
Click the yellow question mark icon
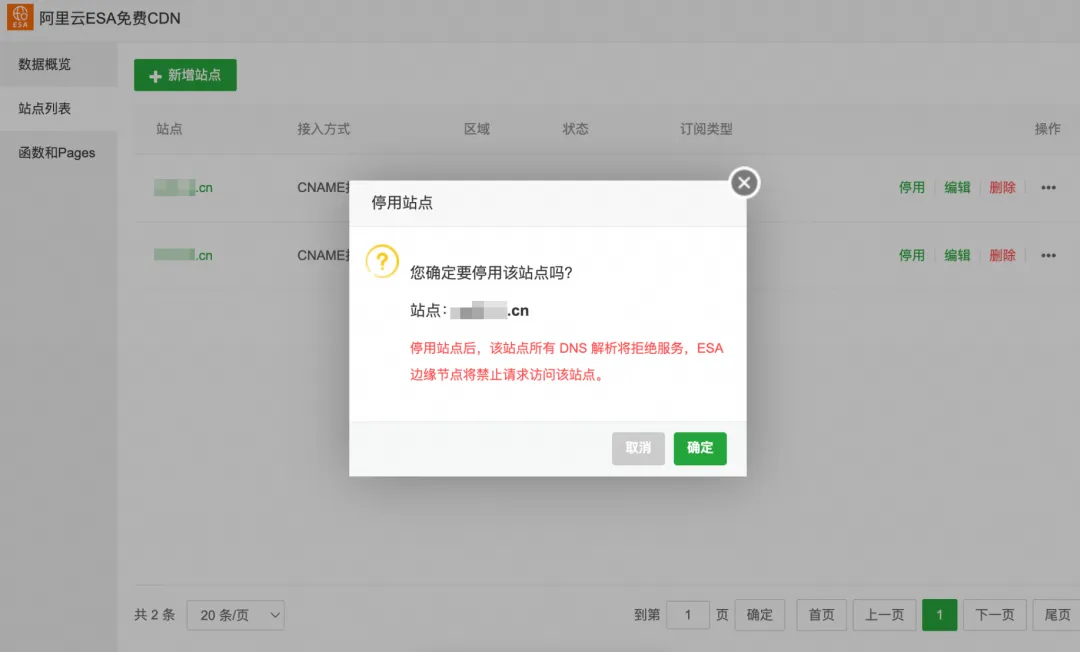[382, 262]
